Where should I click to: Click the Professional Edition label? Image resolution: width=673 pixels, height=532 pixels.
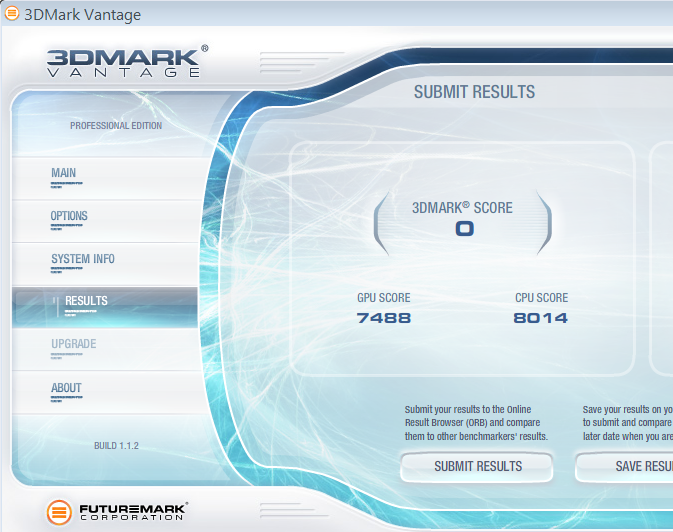point(116,126)
